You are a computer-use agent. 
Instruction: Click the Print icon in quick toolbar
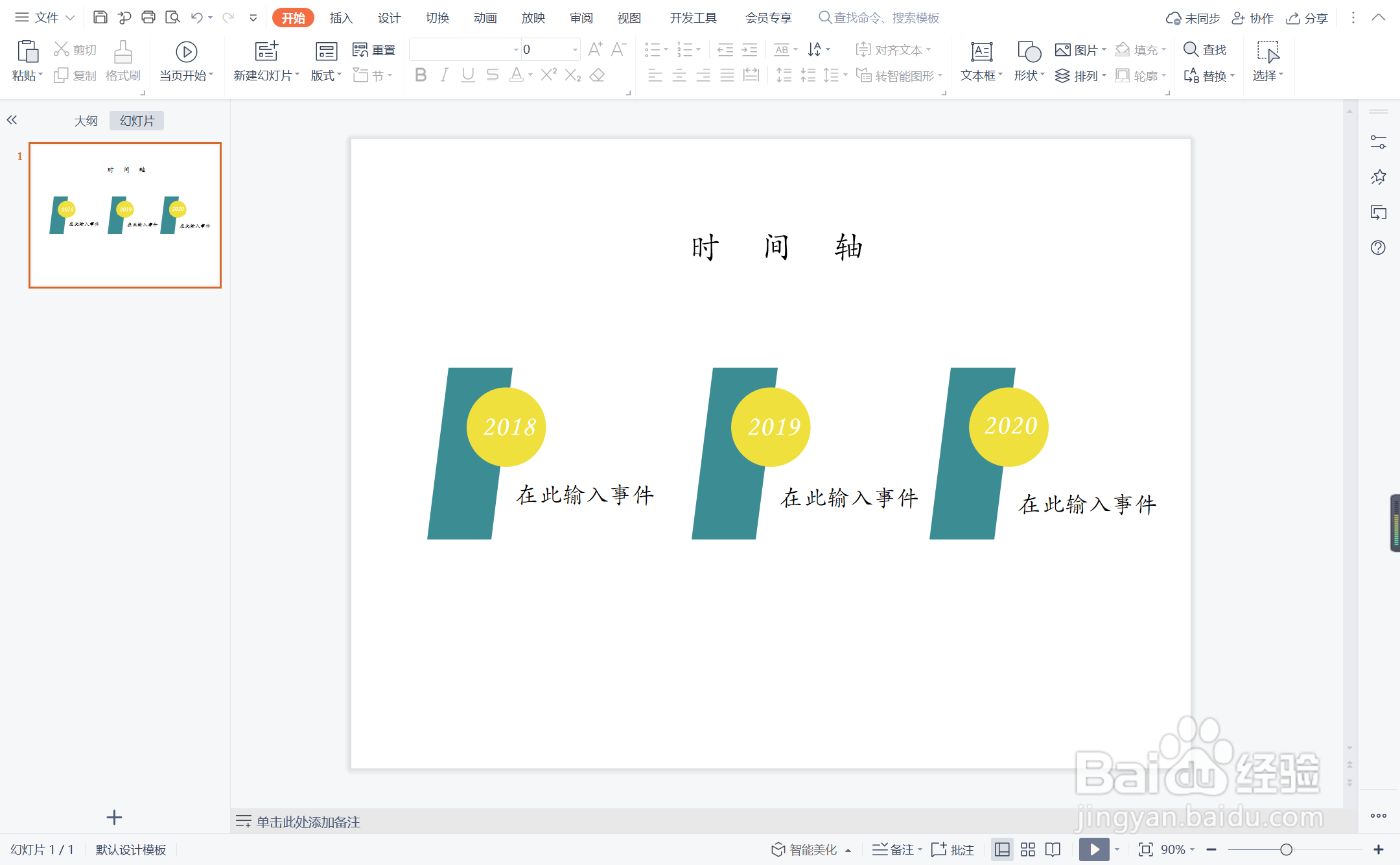148,18
